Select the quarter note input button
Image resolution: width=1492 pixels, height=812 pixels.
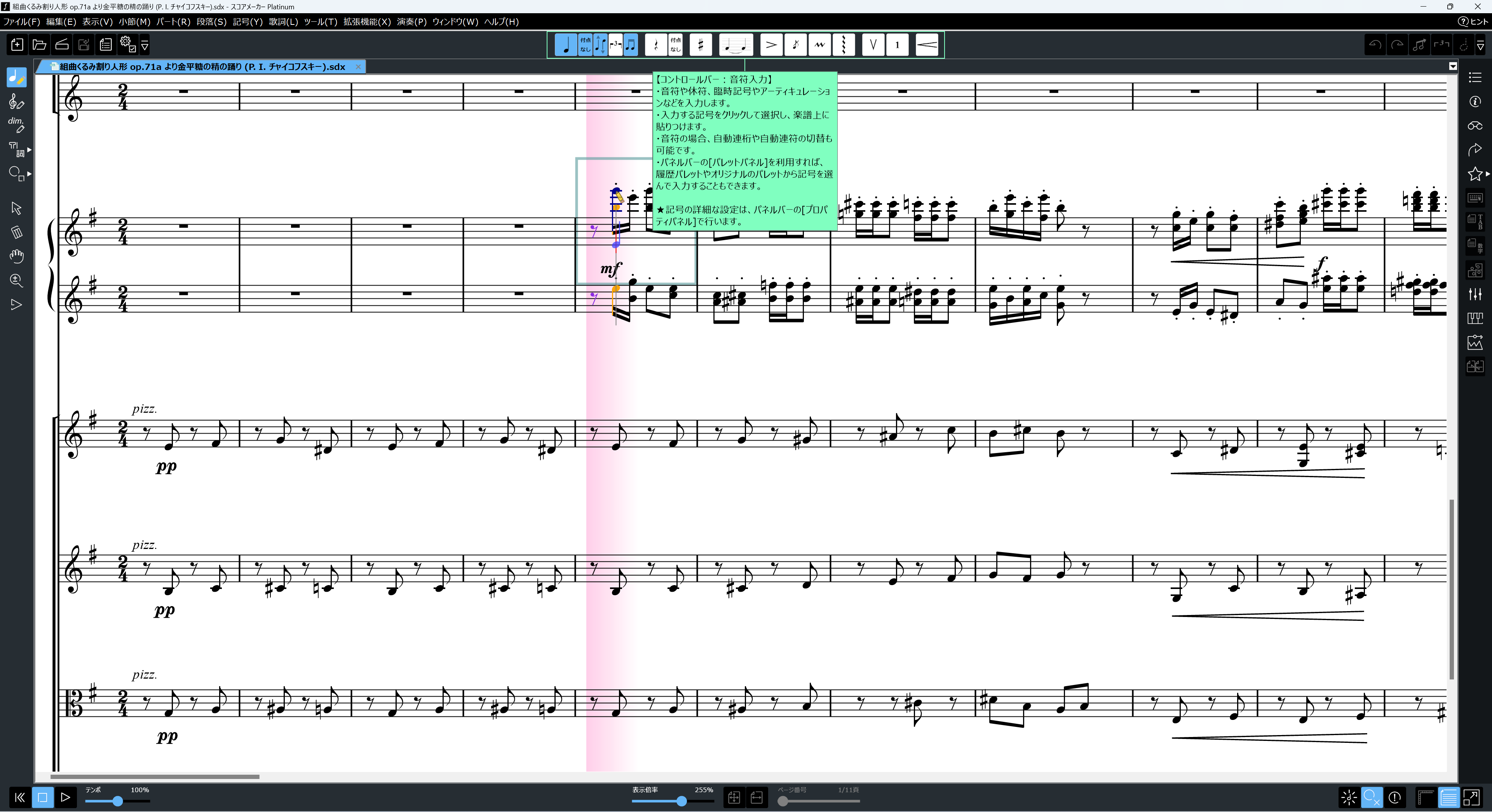click(566, 45)
